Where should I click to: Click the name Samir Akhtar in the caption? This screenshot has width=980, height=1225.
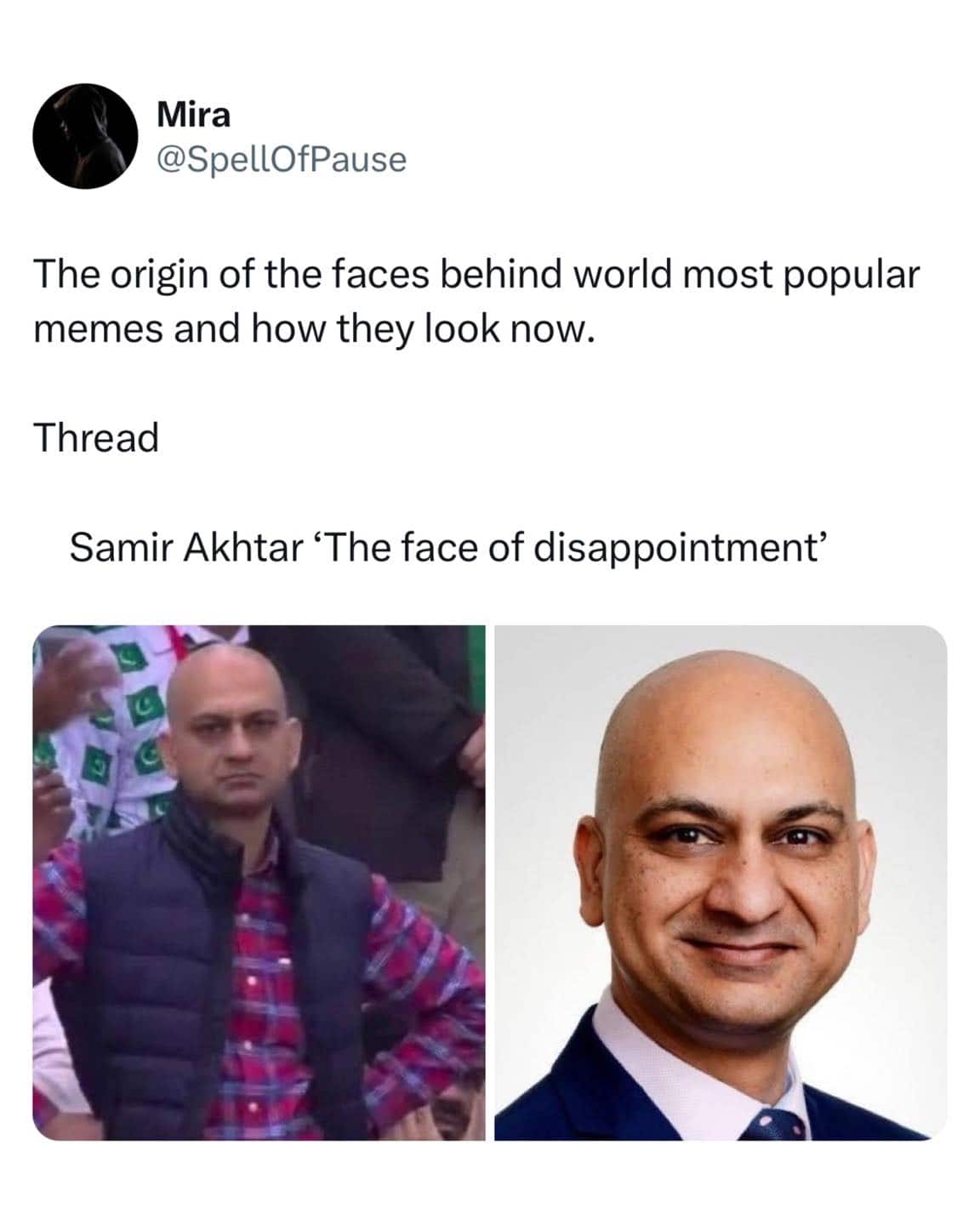(x=185, y=547)
